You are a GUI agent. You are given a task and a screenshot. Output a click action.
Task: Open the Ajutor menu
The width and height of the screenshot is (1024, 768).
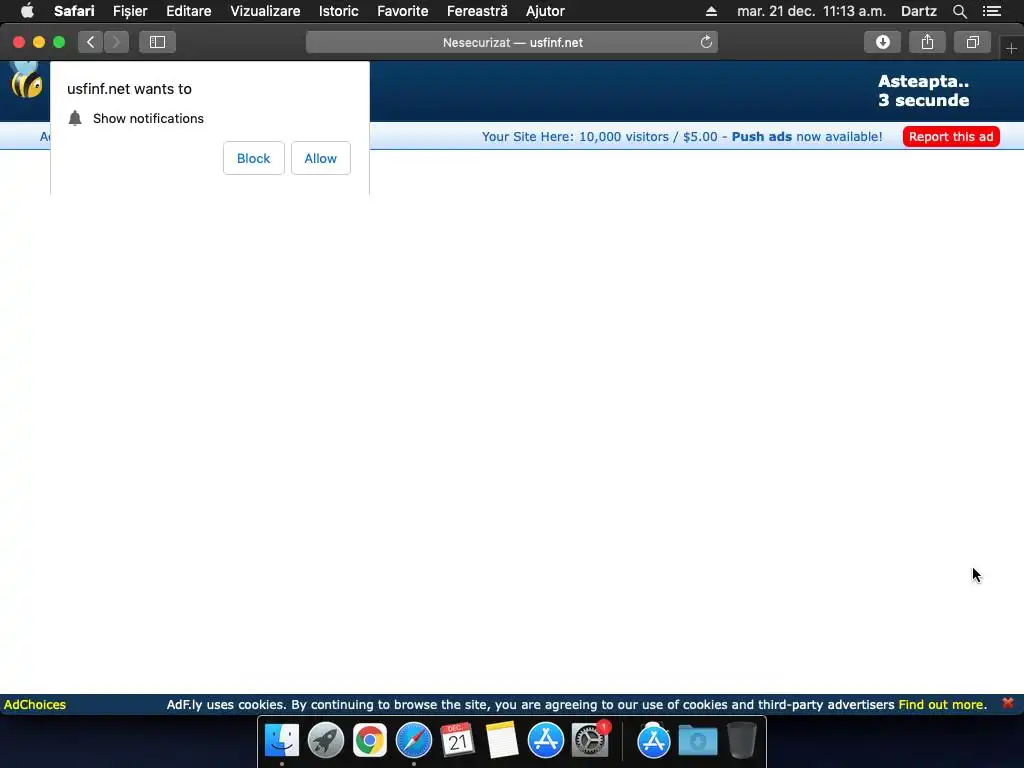click(x=545, y=11)
